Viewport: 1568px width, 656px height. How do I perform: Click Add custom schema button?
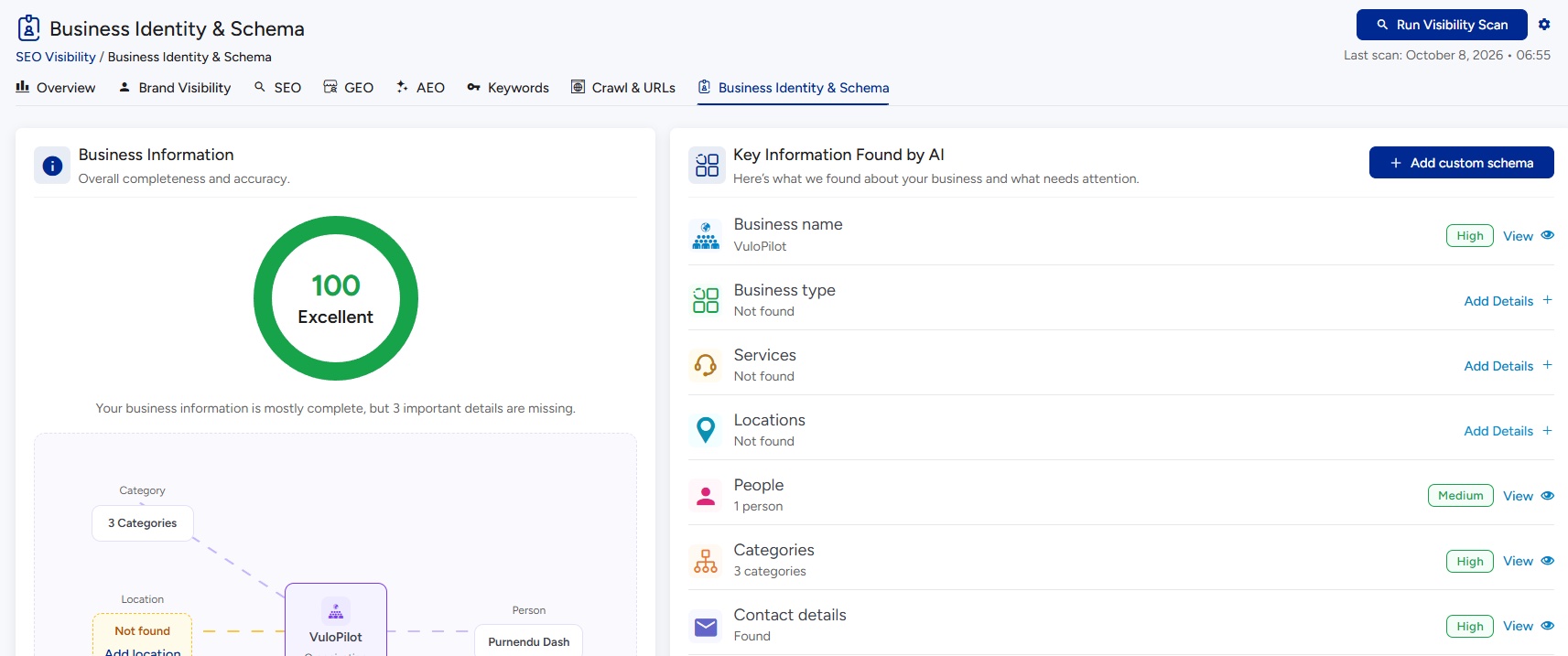tap(1462, 163)
